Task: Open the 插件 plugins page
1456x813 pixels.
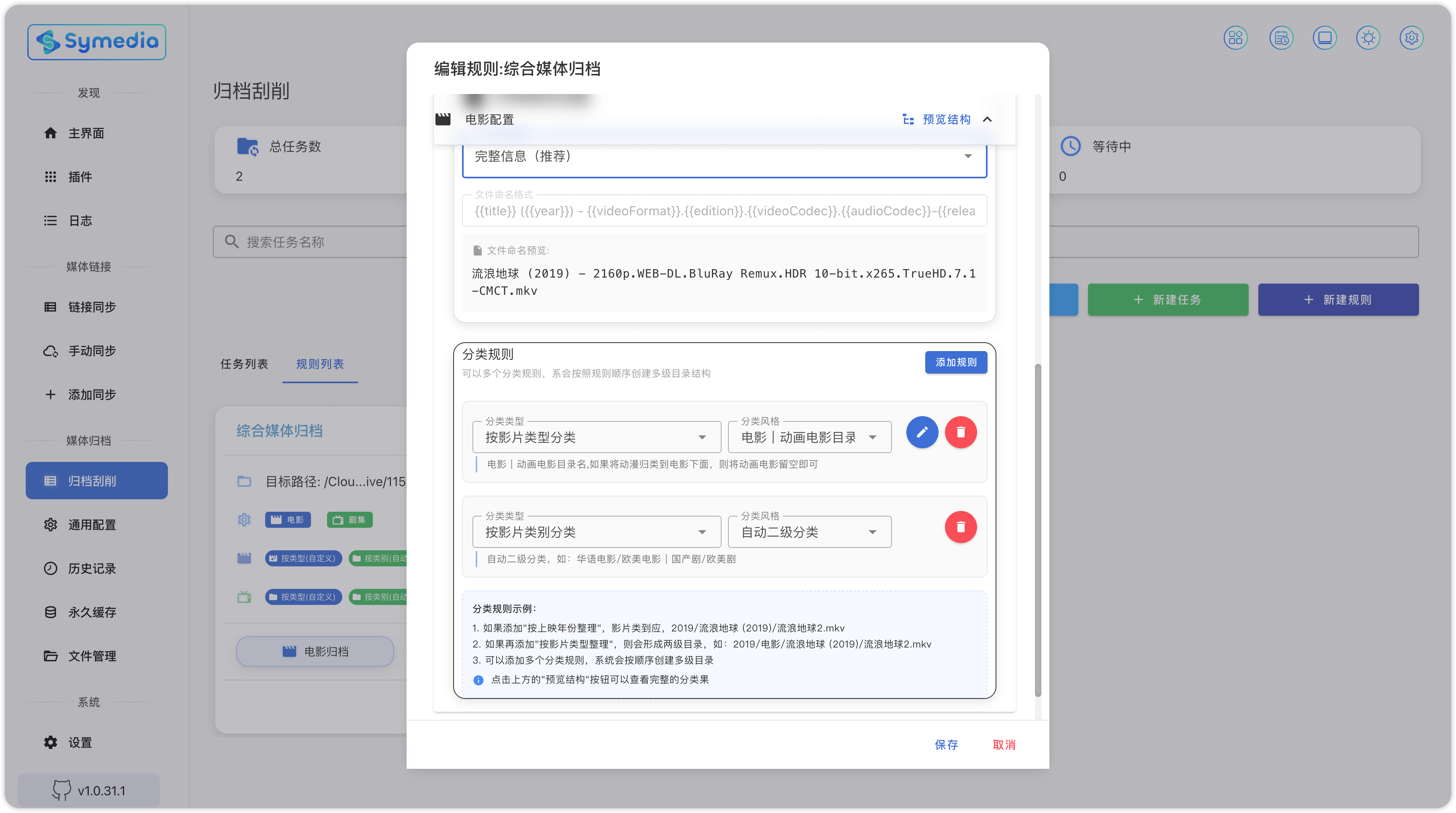Action: pos(97,177)
